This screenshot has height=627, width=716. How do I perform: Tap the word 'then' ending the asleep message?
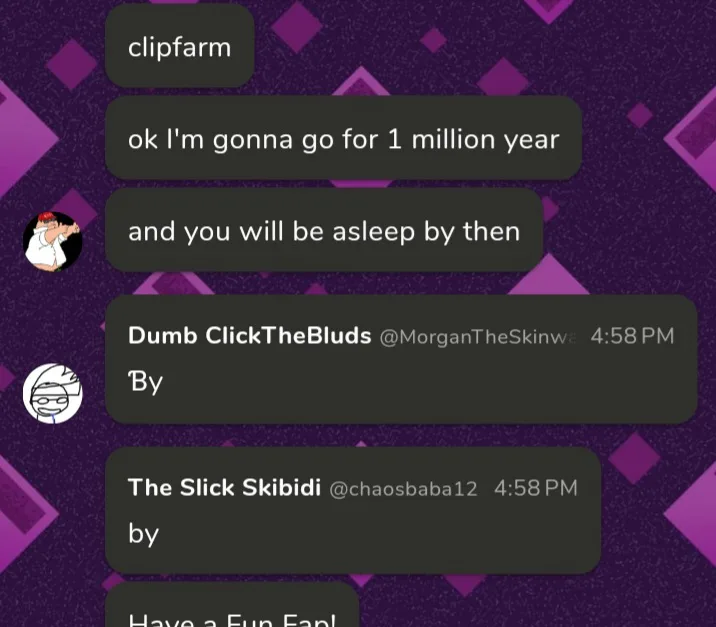(491, 231)
